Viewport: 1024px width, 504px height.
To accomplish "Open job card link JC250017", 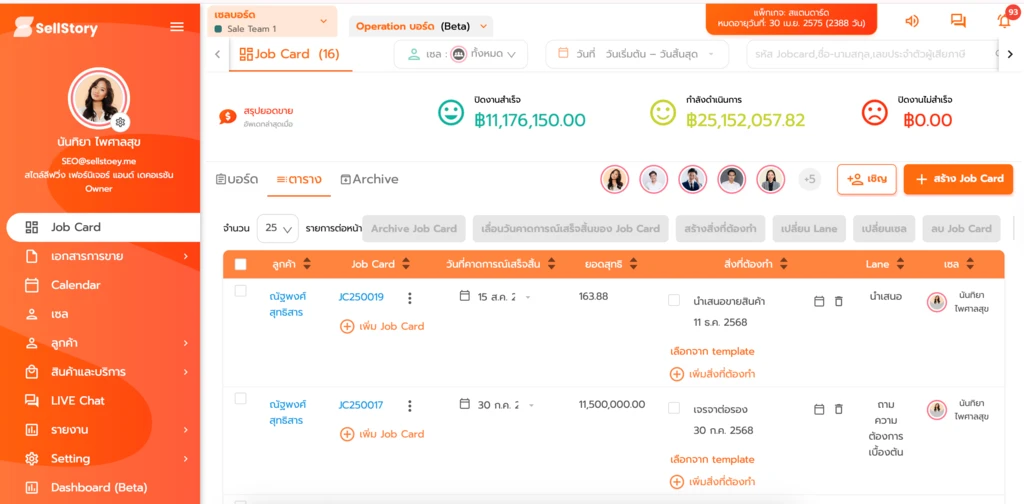I will [x=361, y=405].
